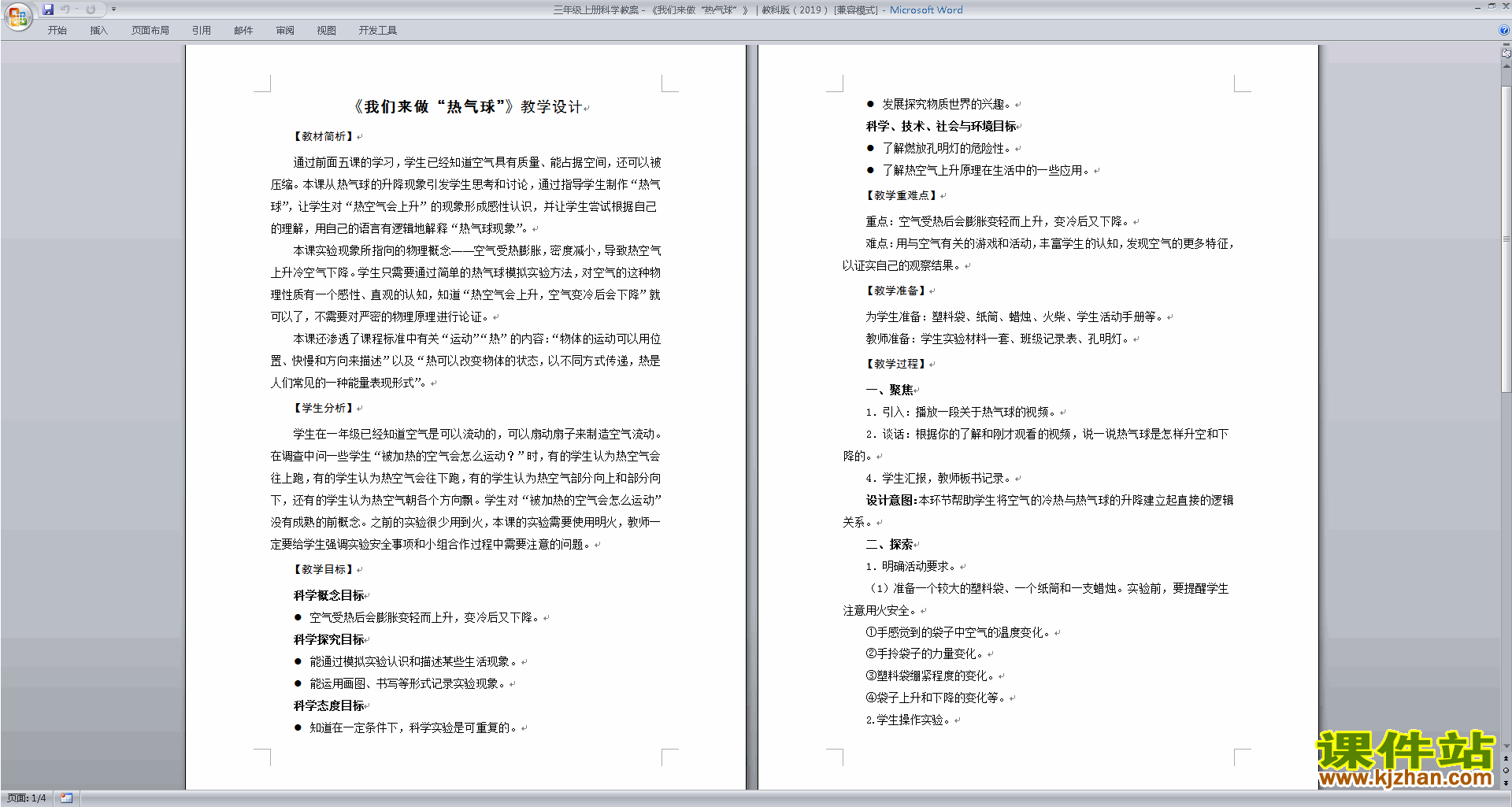Open the 开发工具 tab
Image resolution: width=1512 pixels, height=807 pixels.
point(378,31)
